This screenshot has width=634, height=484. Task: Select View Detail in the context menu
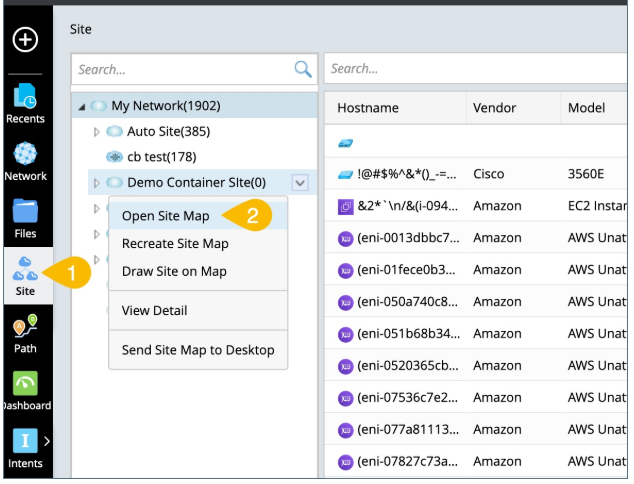pos(154,310)
